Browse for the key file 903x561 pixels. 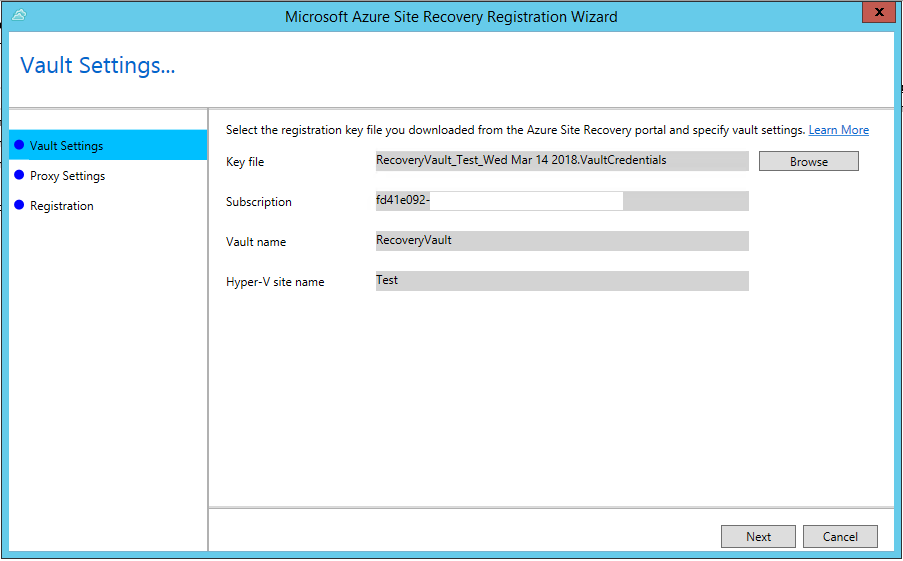tap(809, 162)
